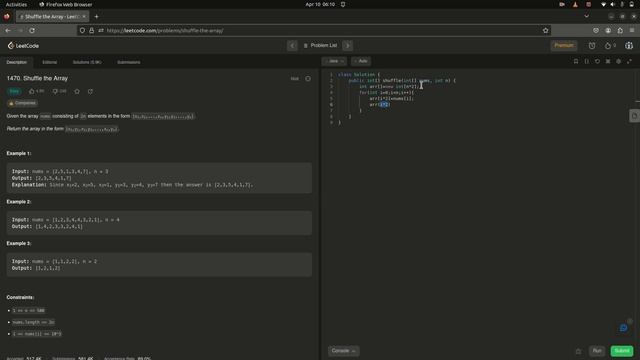Screen dimensions: 640x360
Task: Click the editor shortcuts icon
Action: (608, 61)
